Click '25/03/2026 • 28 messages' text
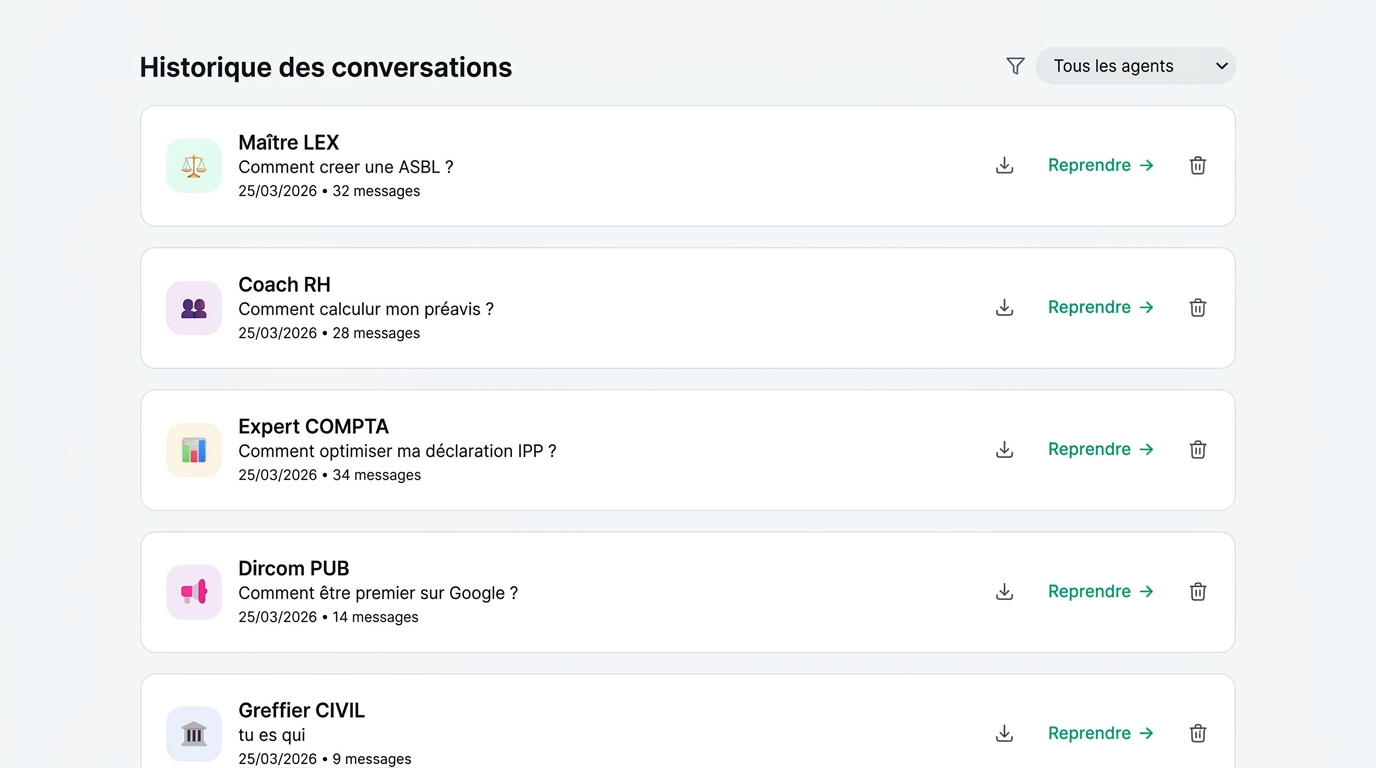The width and height of the screenshot is (1376, 768). (329, 333)
